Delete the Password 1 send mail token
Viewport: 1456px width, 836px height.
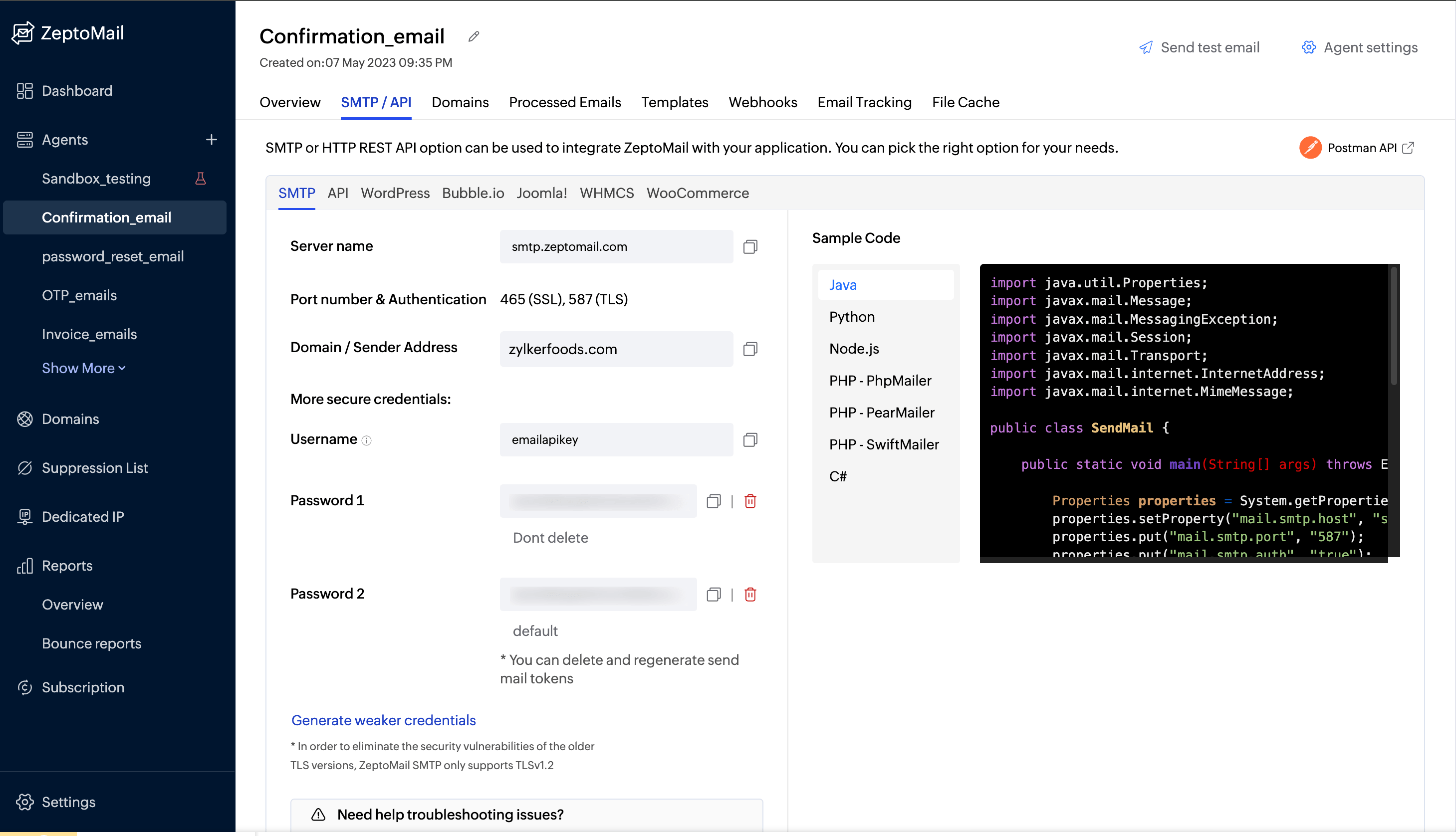(x=750, y=501)
